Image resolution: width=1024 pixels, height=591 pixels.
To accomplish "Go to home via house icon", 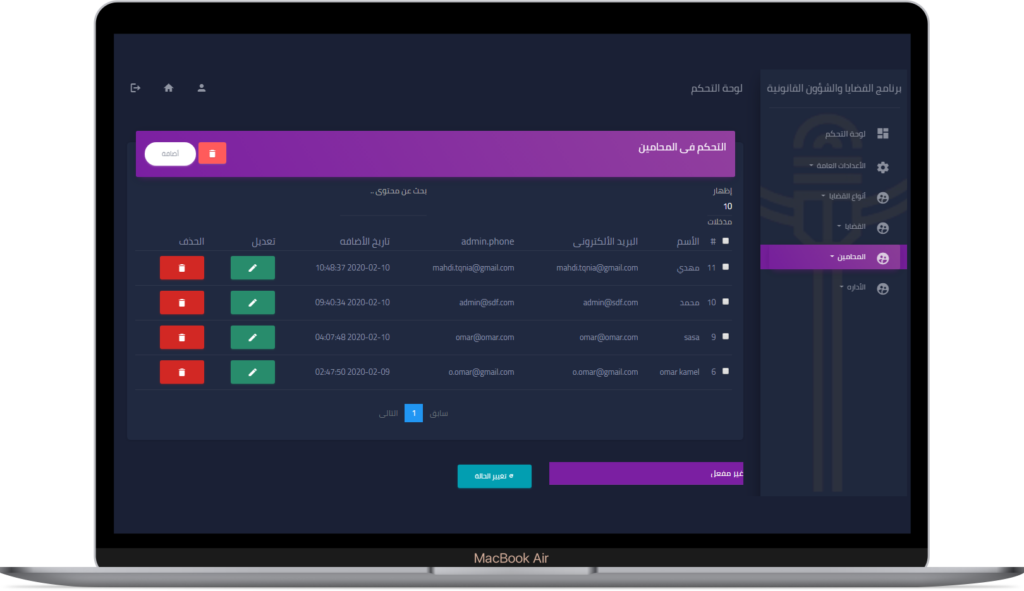I will [168, 88].
